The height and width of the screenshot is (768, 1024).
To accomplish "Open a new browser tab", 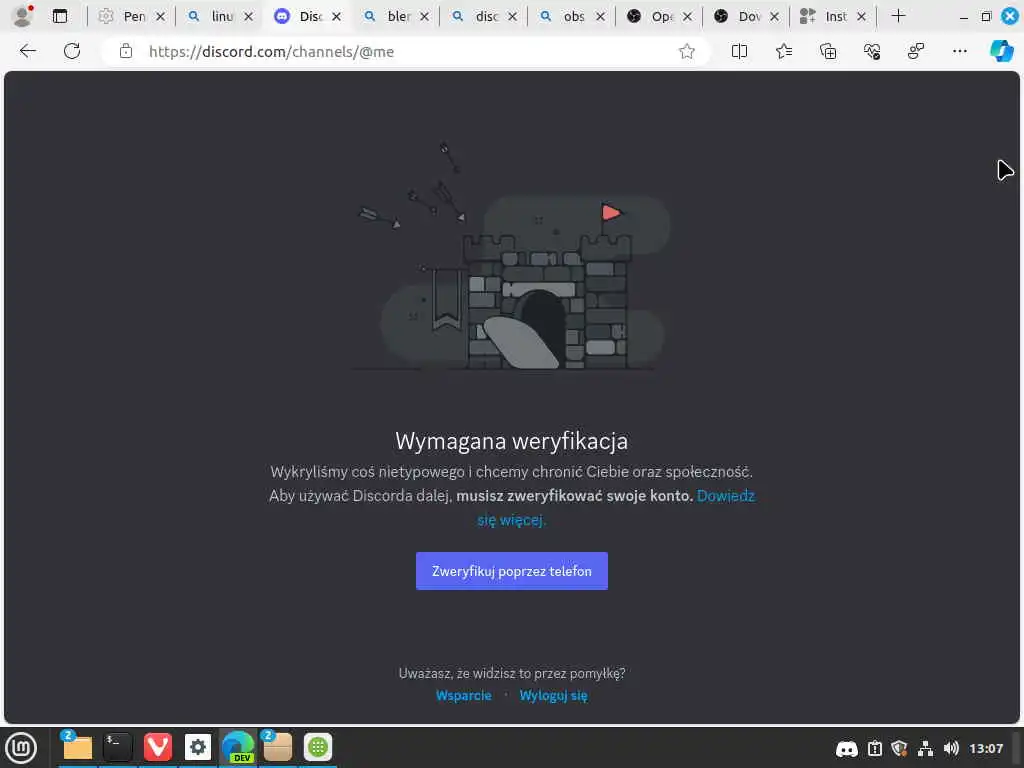I will (899, 16).
